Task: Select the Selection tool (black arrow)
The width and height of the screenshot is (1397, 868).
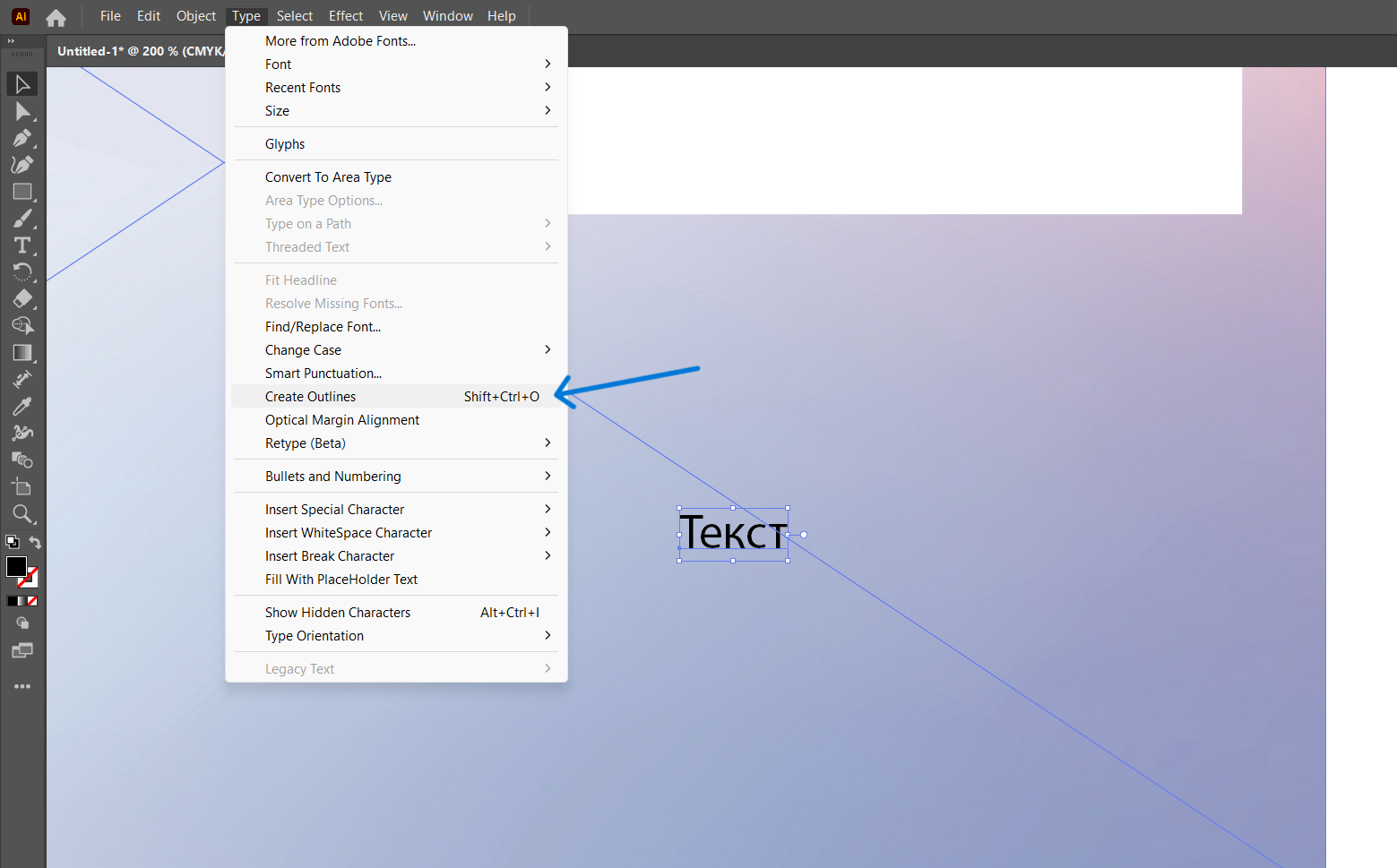Action: pos(22,84)
